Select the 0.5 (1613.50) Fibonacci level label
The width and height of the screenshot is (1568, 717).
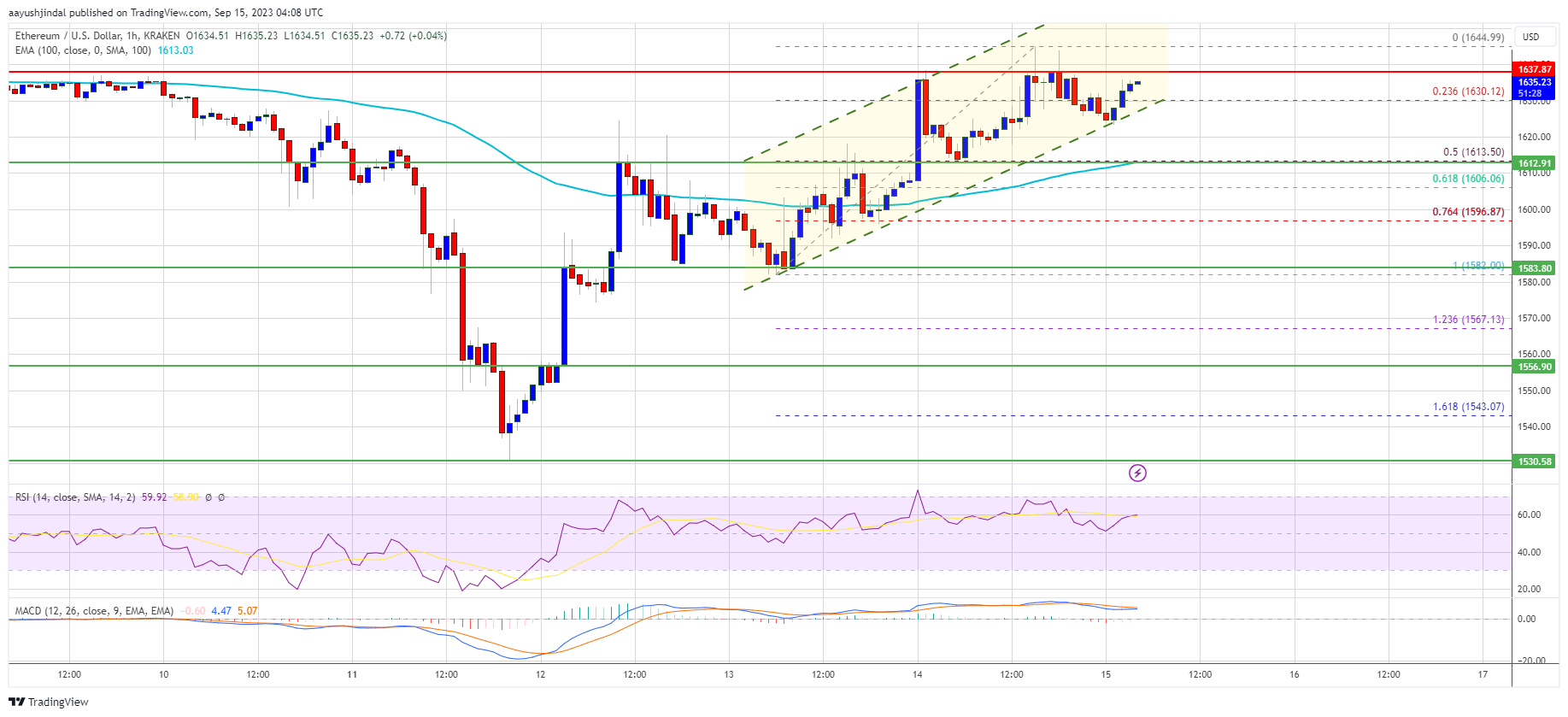tap(1473, 152)
